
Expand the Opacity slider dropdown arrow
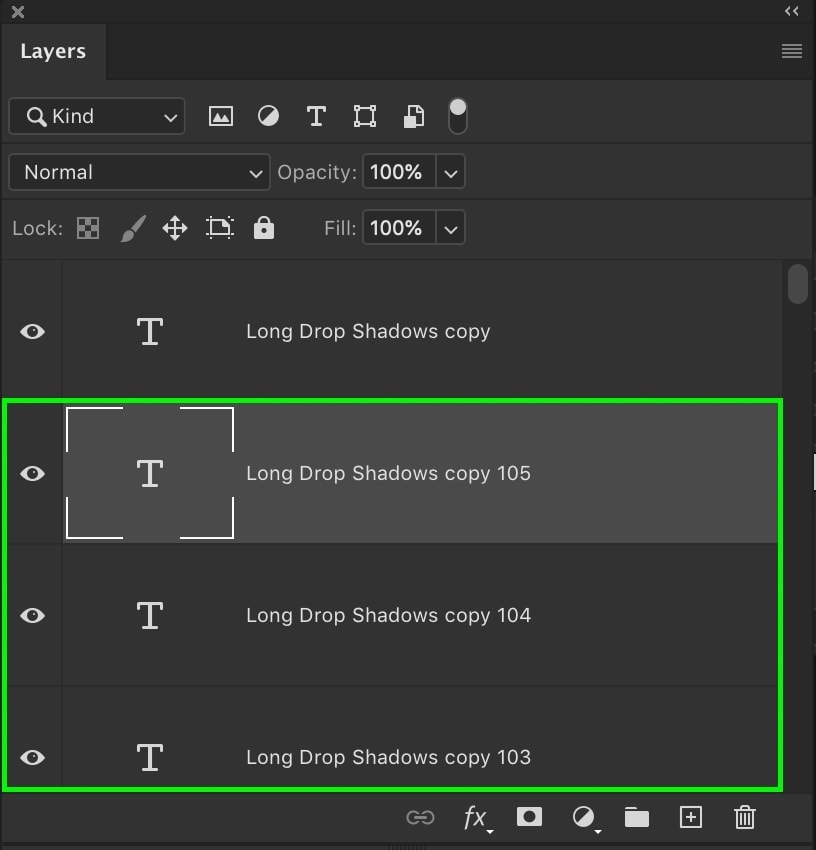coord(450,172)
